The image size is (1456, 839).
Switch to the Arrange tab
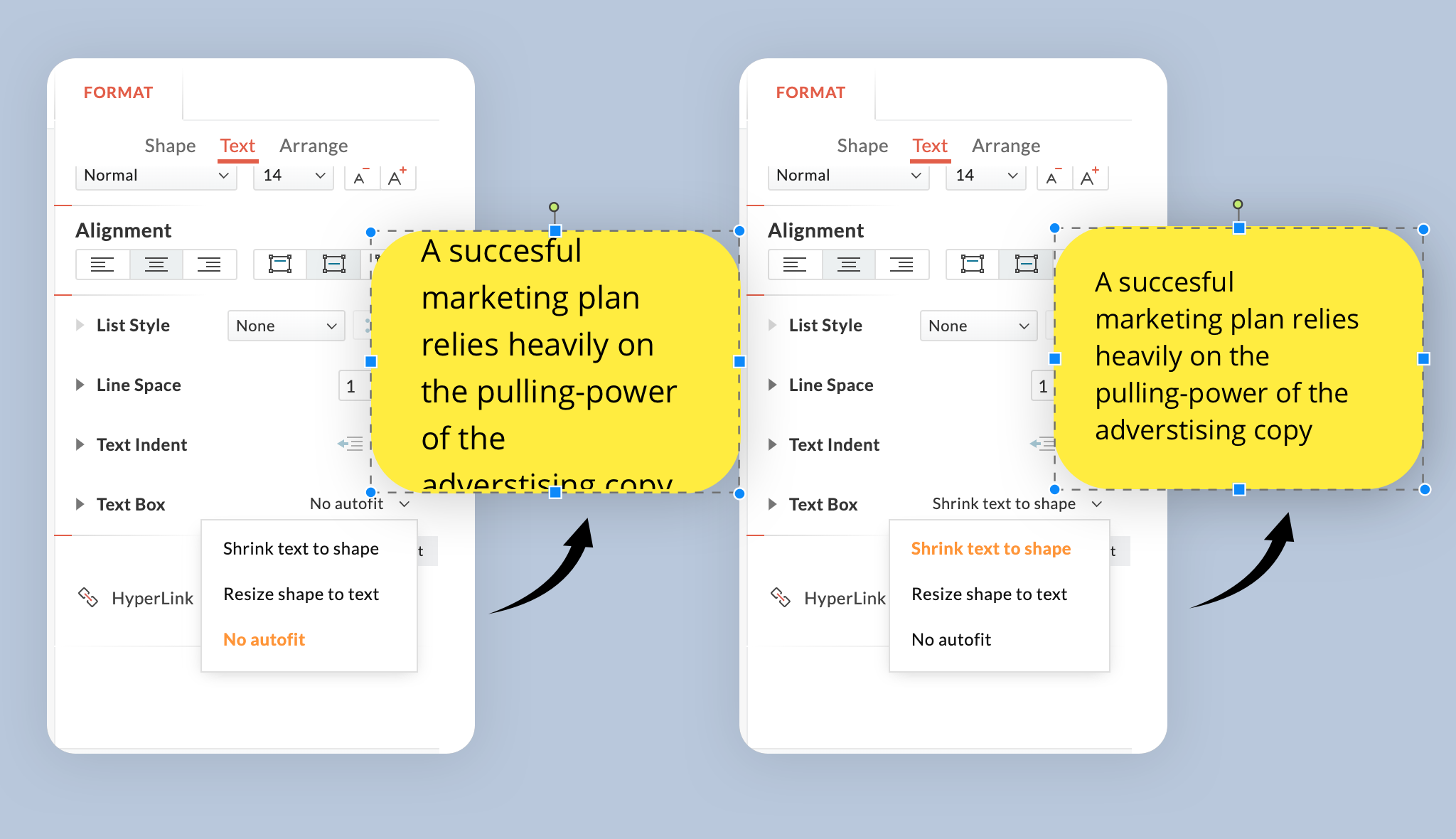point(314,145)
